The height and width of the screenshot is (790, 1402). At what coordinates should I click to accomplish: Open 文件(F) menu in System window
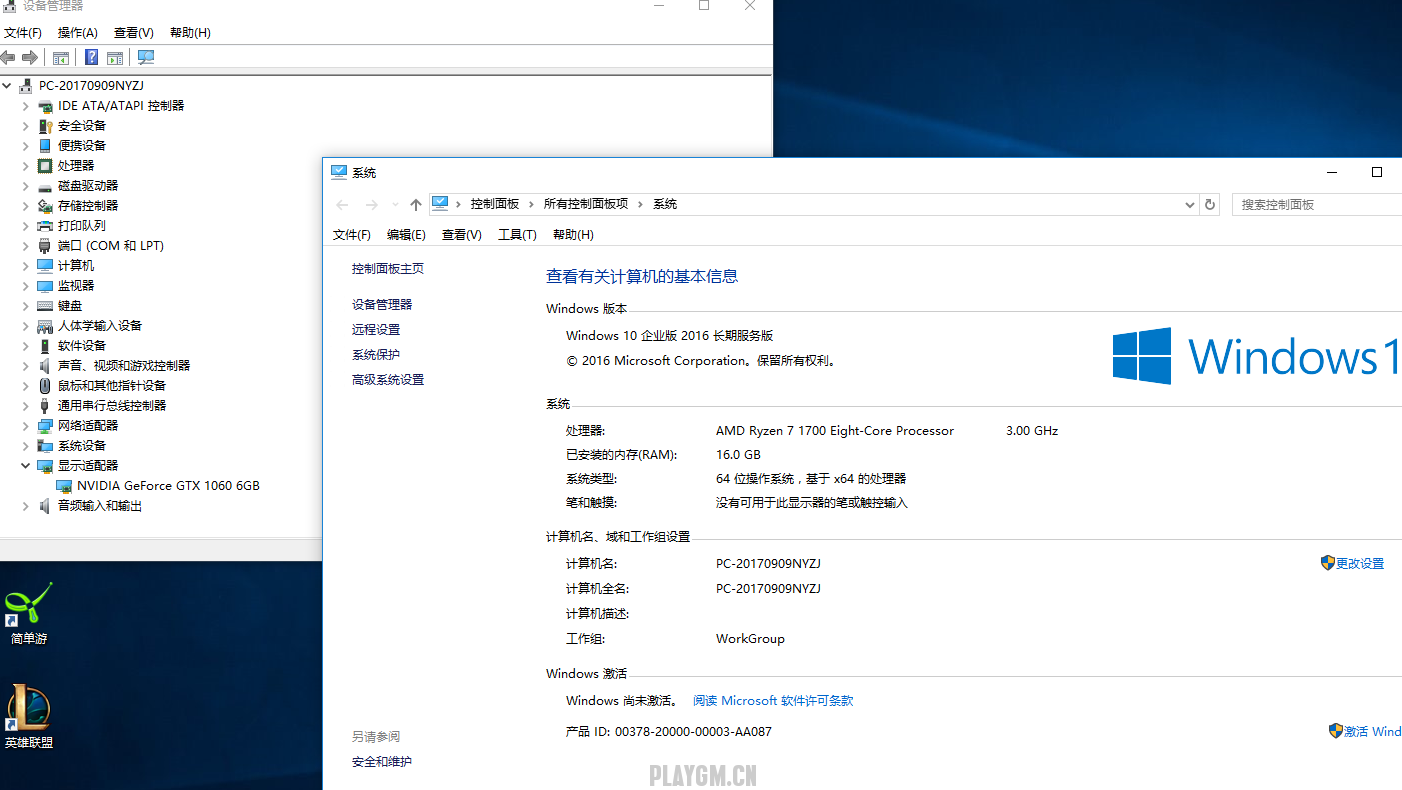pyautogui.click(x=352, y=235)
